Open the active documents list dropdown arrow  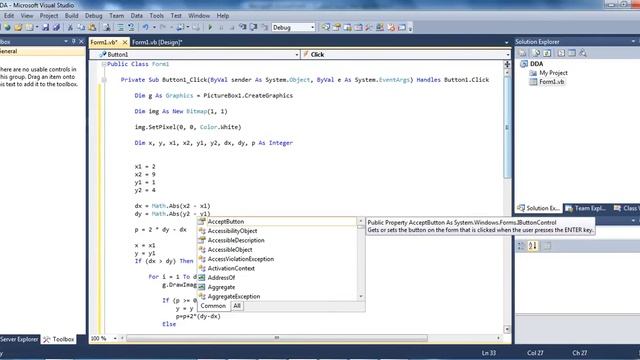[507, 42]
